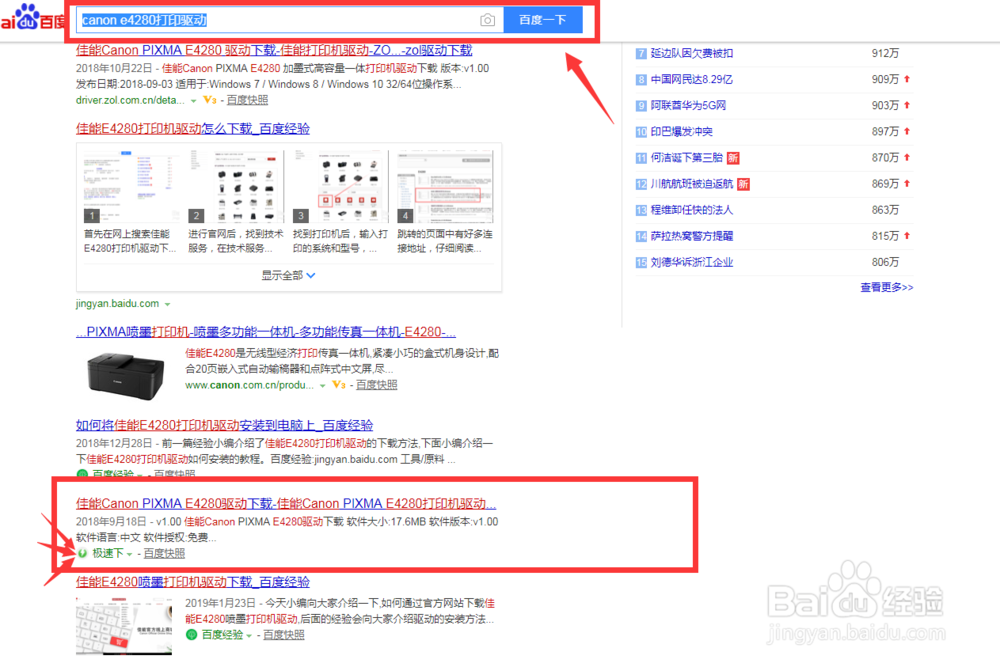This screenshot has width=1000, height=667.
Task: Open hot search item 川航航班被迫返航
Action: click(691, 184)
